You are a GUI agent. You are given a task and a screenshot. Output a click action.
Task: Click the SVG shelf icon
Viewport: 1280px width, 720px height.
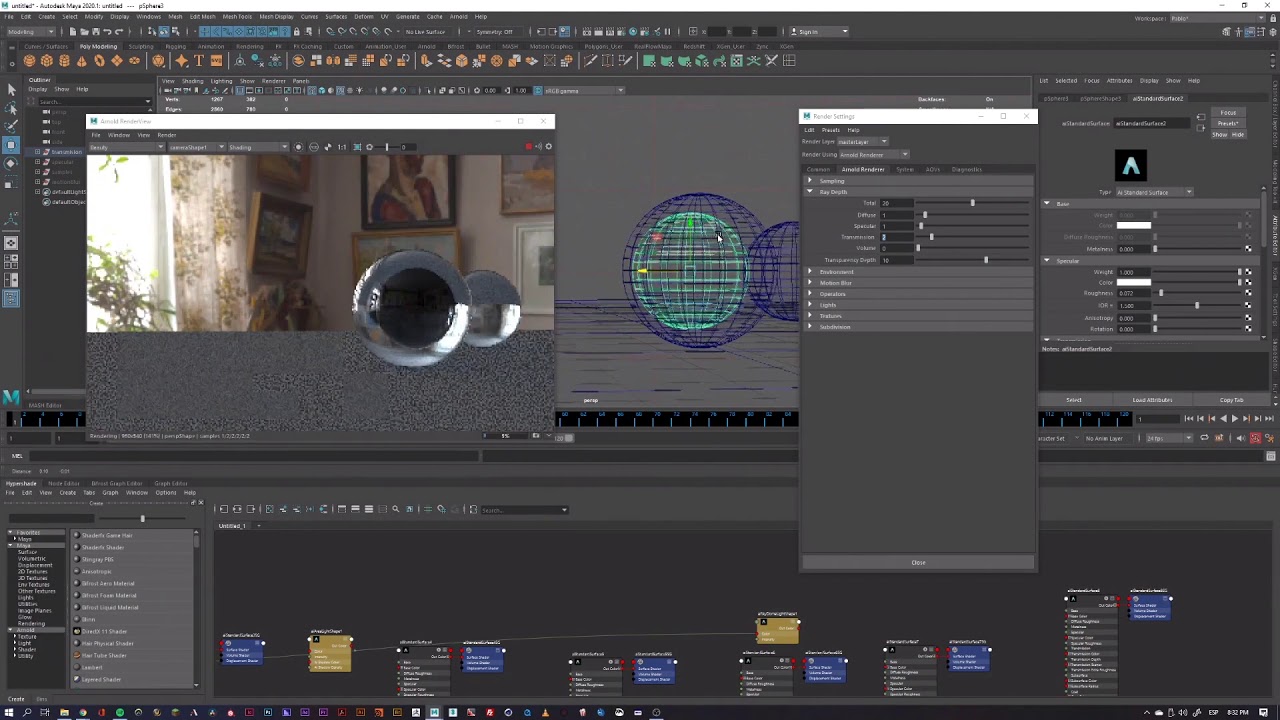click(x=216, y=61)
